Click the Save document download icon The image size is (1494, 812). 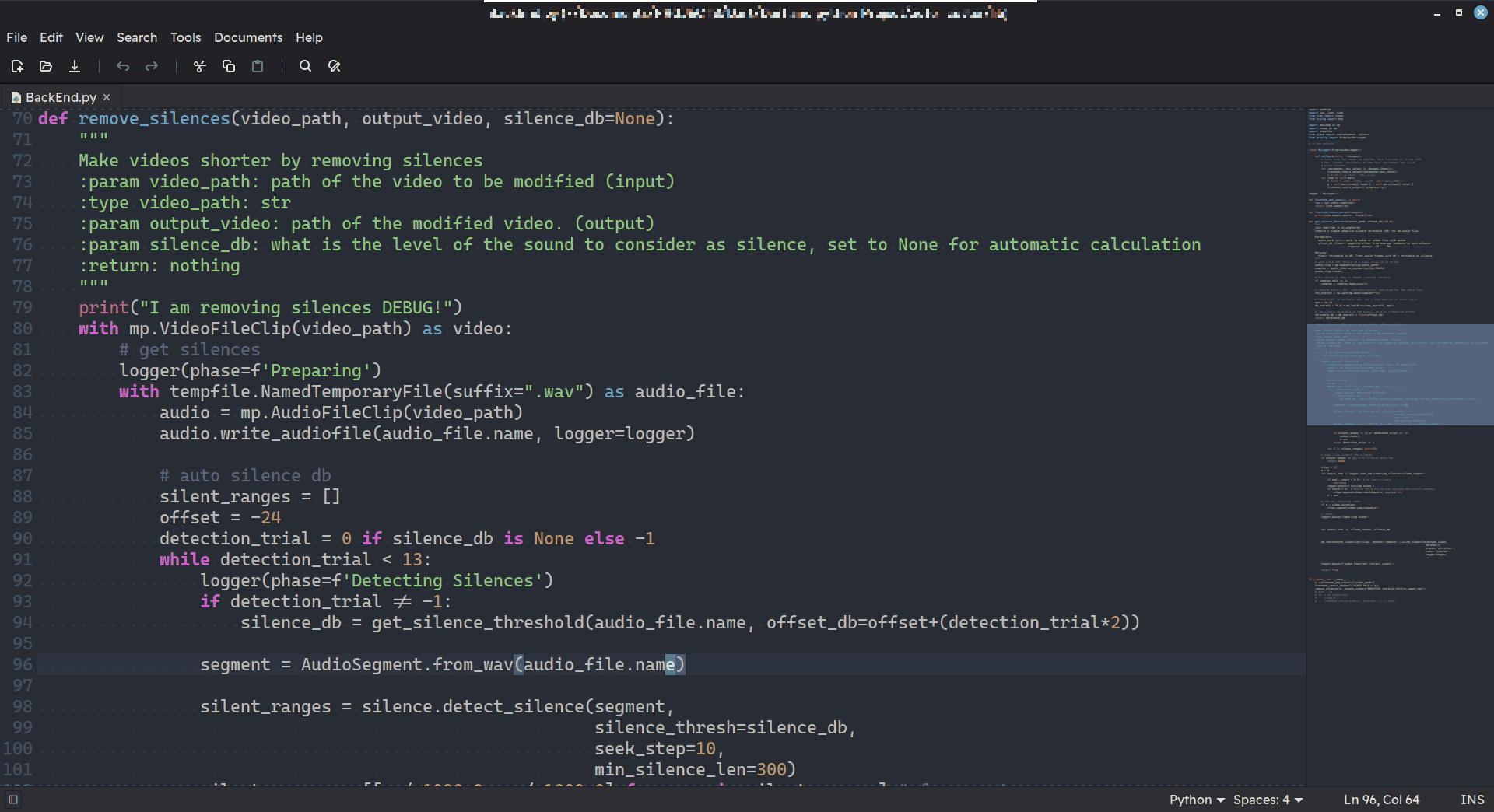(x=75, y=66)
